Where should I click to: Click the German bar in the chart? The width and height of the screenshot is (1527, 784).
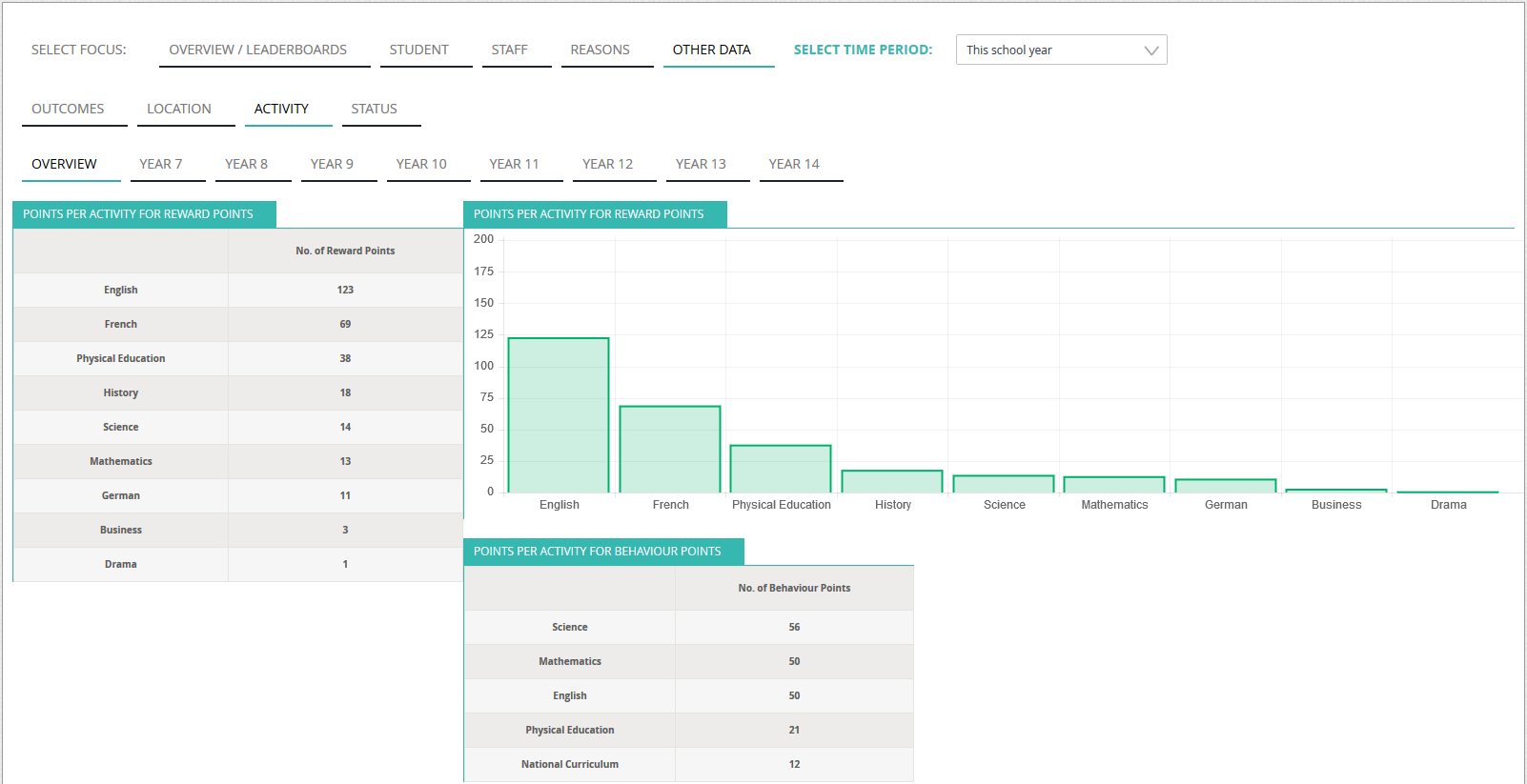[1226, 486]
